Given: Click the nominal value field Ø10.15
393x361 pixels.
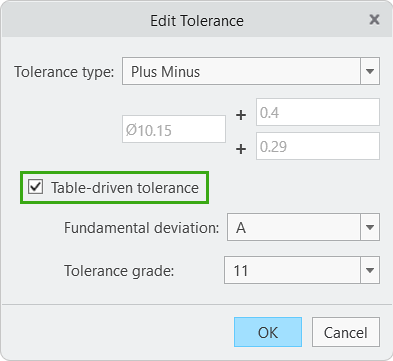Looking at the screenshot, I should [174, 129].
